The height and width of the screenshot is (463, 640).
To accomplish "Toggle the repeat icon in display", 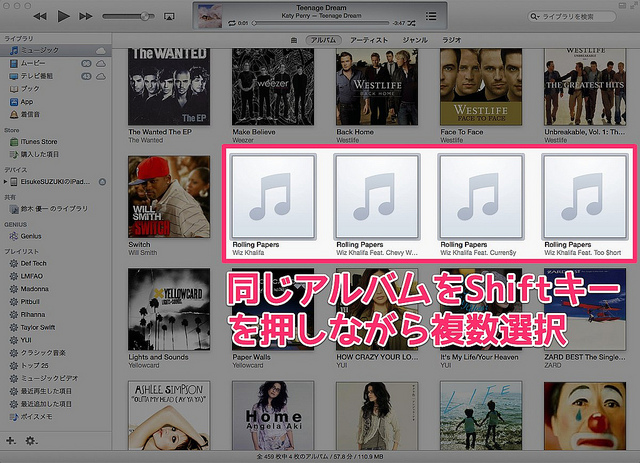I will [232, 23].
